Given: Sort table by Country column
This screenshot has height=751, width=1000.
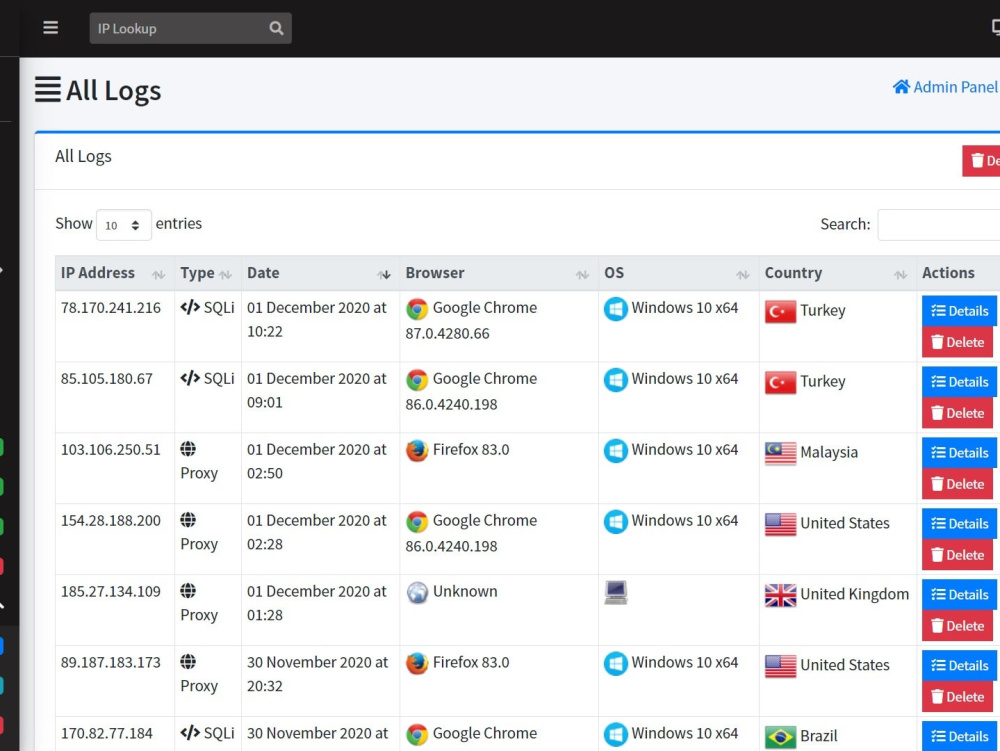Looking at the screenshot, I should click(x=837, y=273).
